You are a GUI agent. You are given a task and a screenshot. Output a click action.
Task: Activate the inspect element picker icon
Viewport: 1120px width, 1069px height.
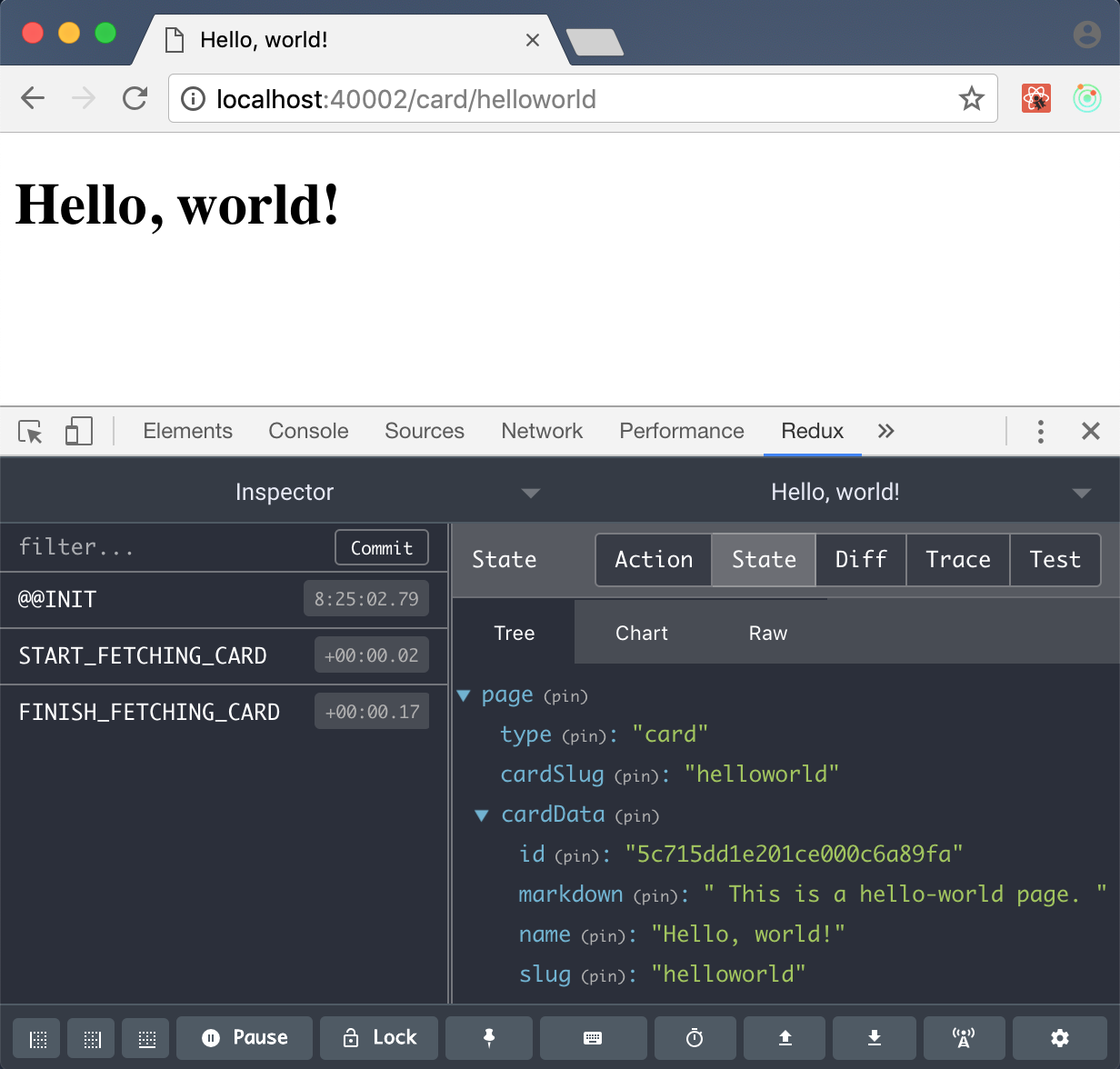tap(31, 431)
